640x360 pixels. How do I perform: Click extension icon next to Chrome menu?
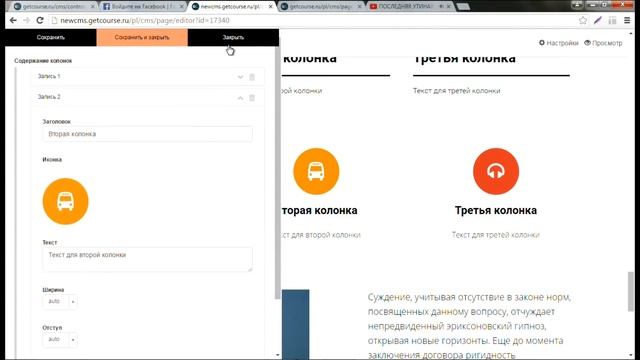(x=612, y=20)
